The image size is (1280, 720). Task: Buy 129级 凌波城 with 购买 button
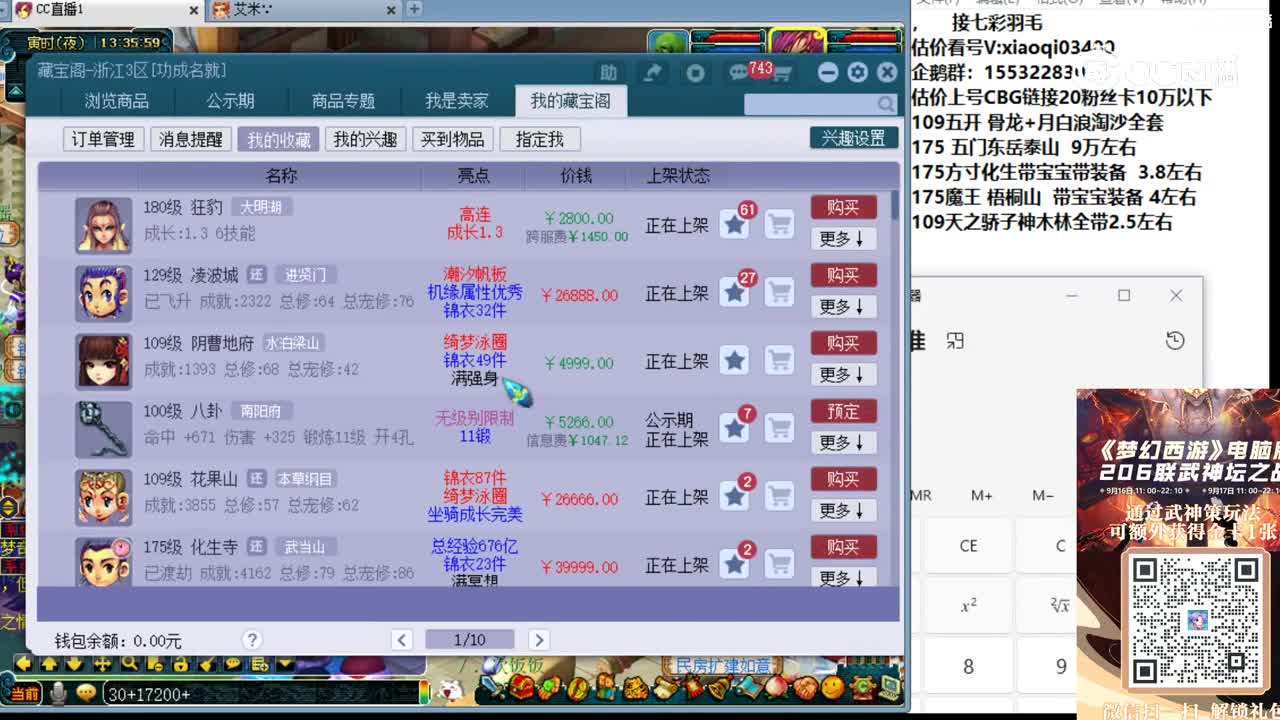[843, 275]
